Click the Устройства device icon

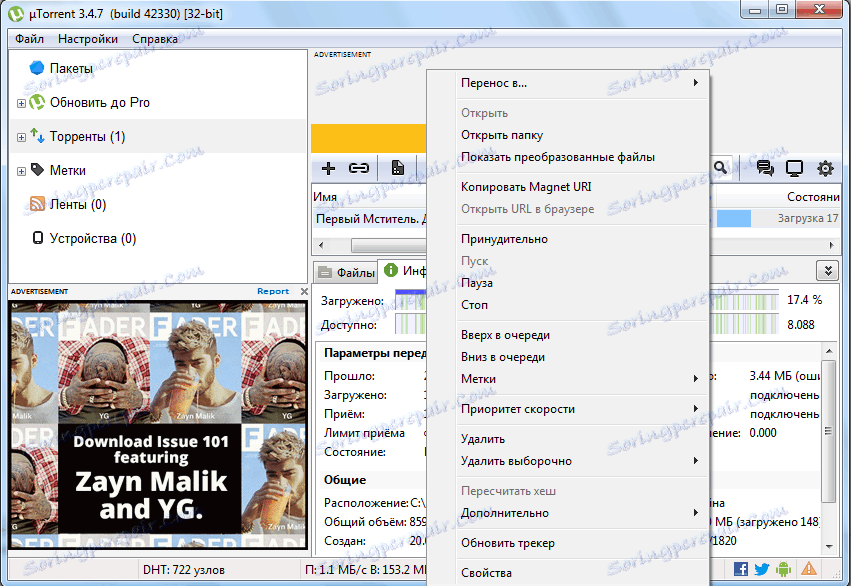(37, 238)
